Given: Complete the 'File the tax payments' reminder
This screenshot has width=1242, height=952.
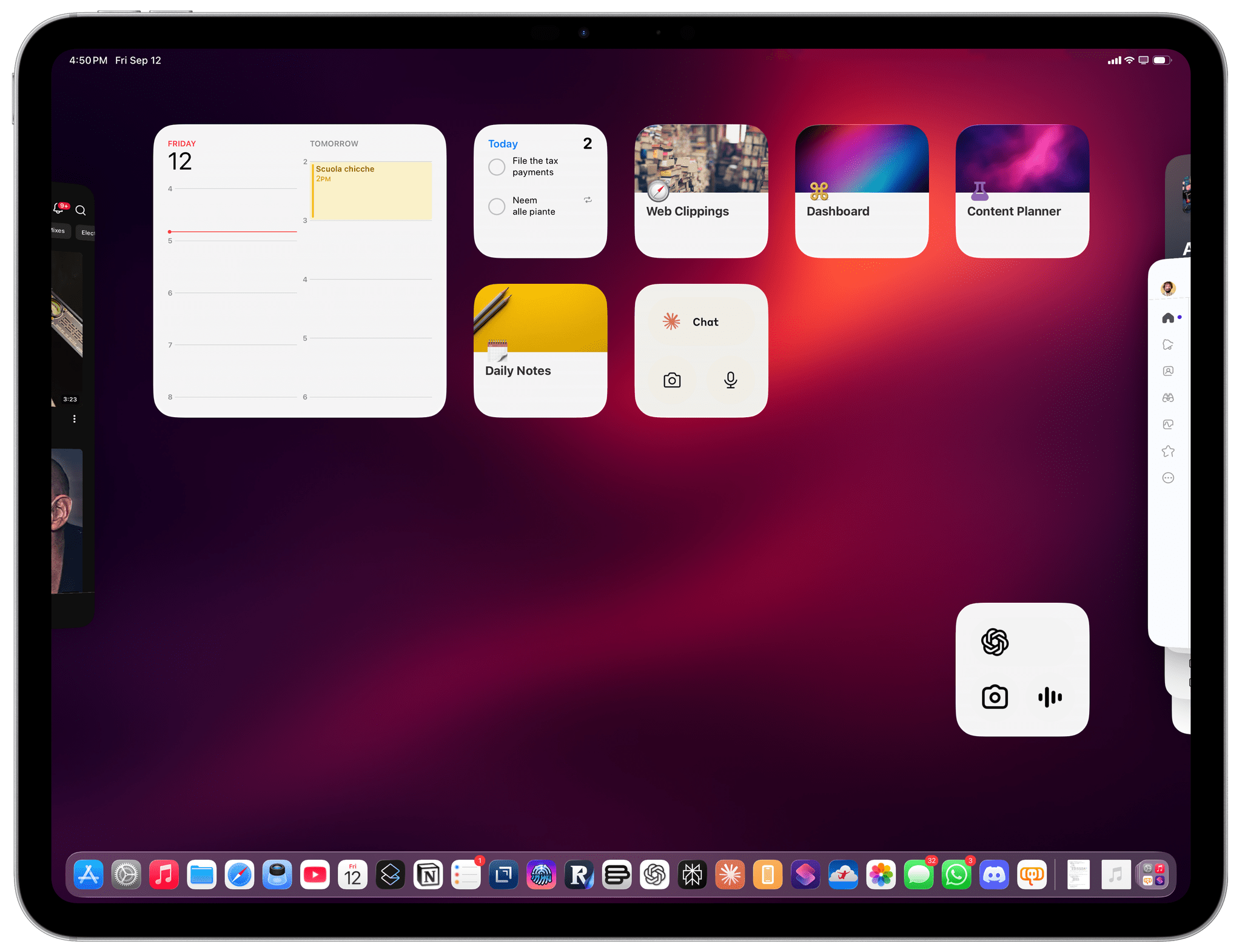Looking at the screenshot, I should tap(497, 167).
